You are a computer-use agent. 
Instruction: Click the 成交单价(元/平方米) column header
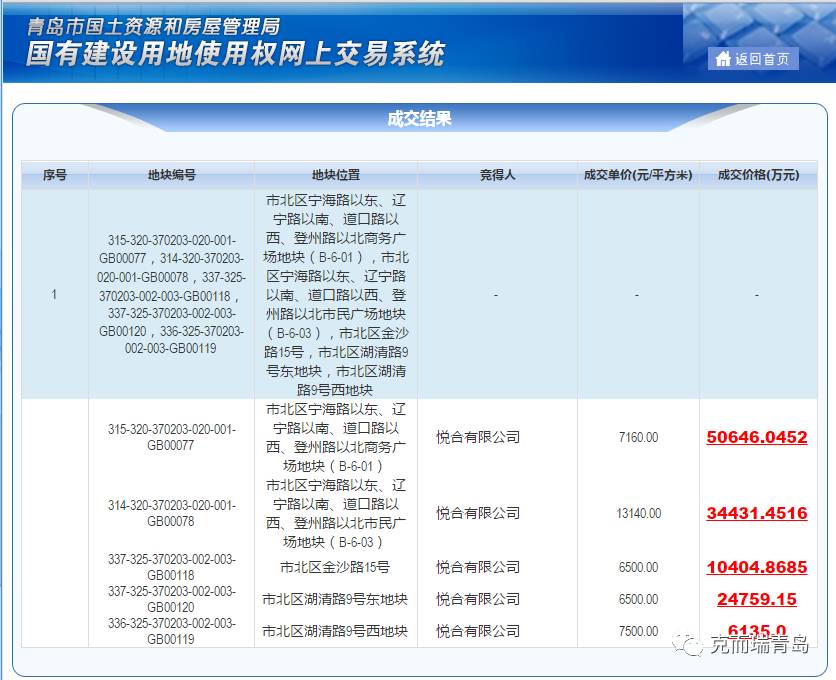click(x=638, y=175)
